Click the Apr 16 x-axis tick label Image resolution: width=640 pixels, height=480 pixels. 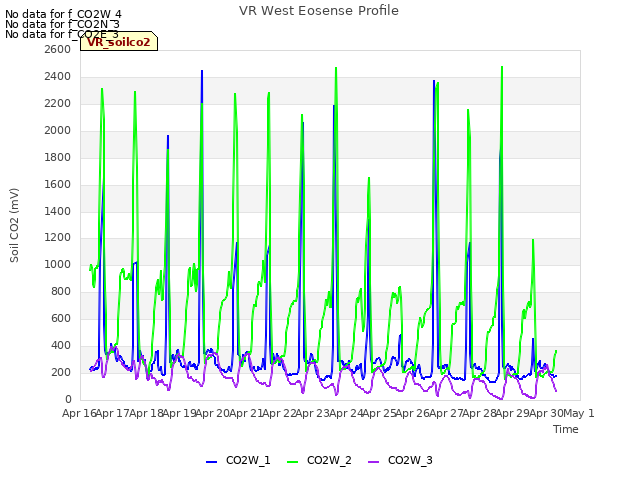coord(79,413)
